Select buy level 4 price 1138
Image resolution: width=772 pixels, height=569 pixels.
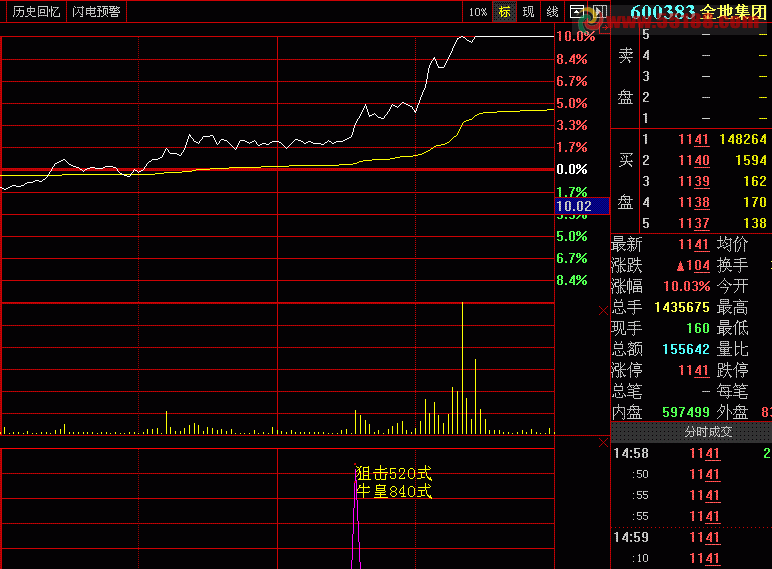pyautogui.click(x=694, y=202)
